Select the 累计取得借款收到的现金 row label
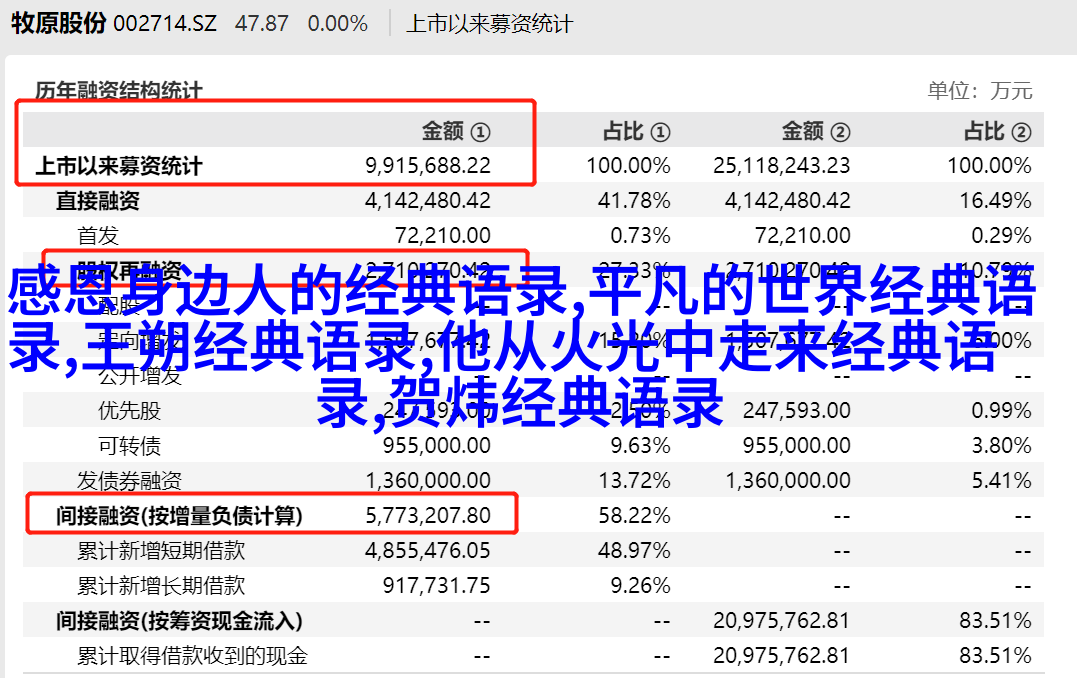 click(x=192, y=656)
